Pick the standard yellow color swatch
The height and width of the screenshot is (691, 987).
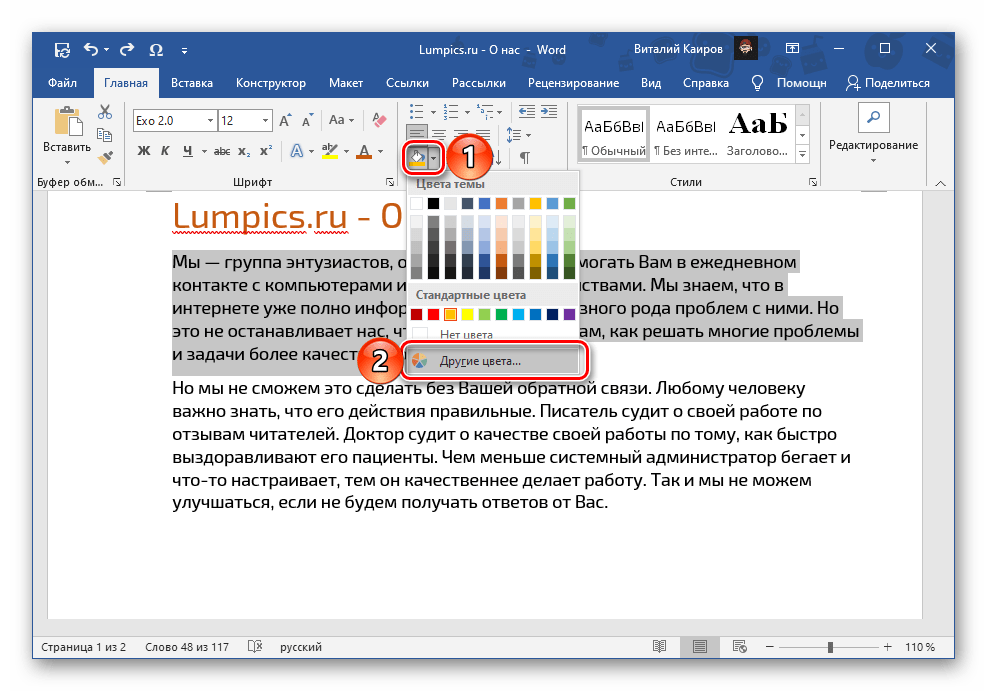[x=467, y=314]
